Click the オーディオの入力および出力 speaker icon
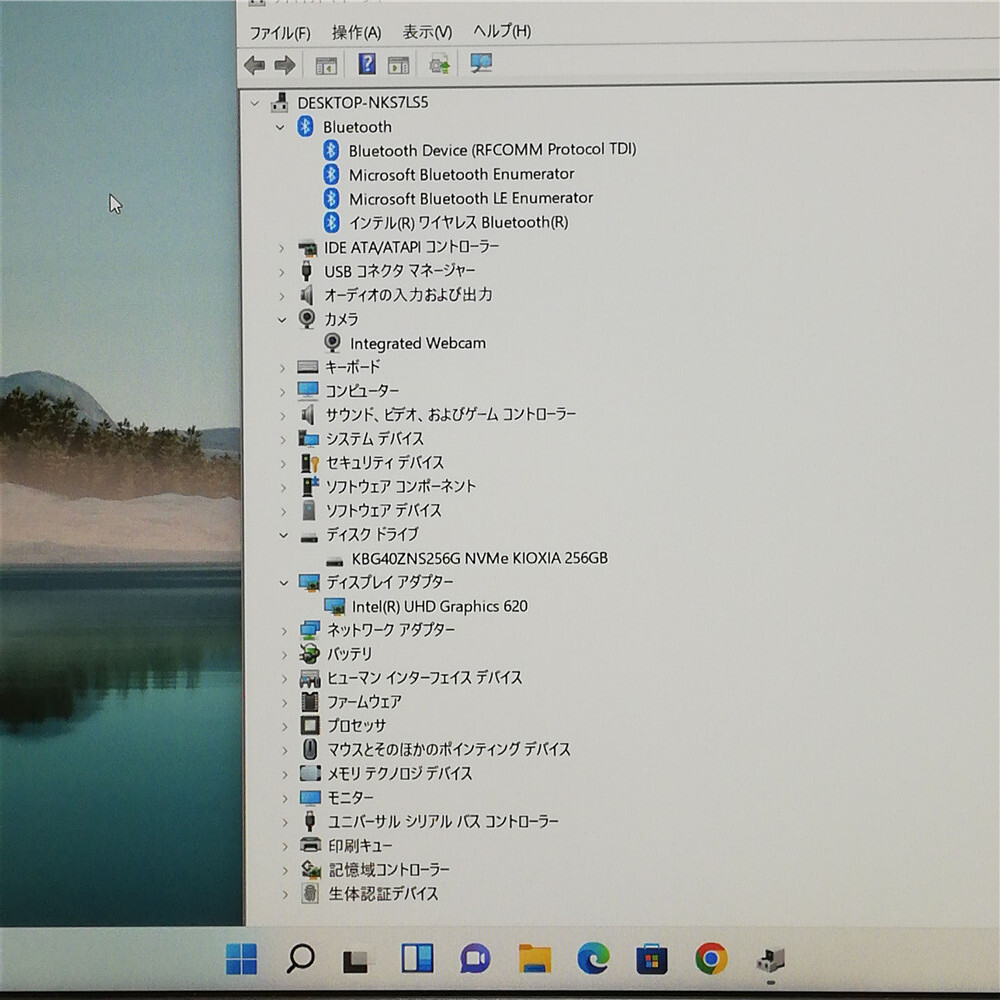Viewport: 1000px width, 1000px height. [x=307, y=295]
